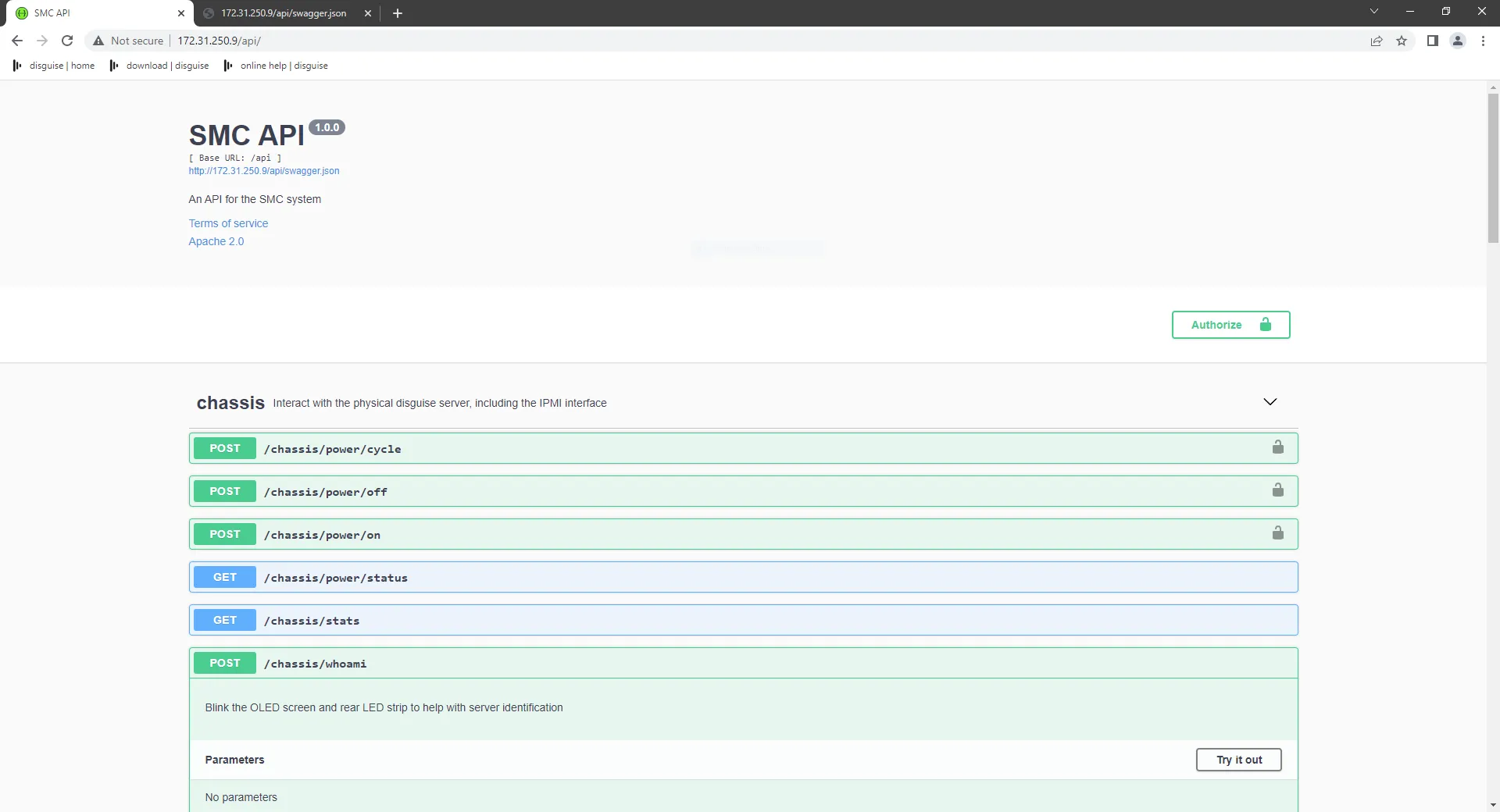Viewport: 1500px width, 812px height.
Task: Click the bookmark star icon
Action: tap(1402, 41)
